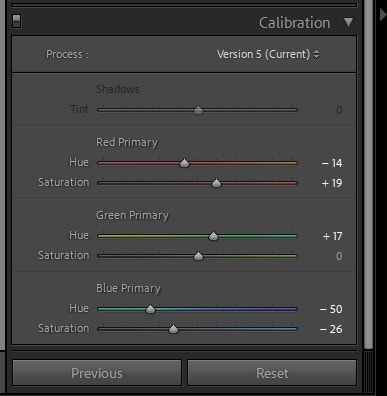Click the Blue Primary Saturation slider handle
This screenshot has height=396, width=387.
click(173, 329)
